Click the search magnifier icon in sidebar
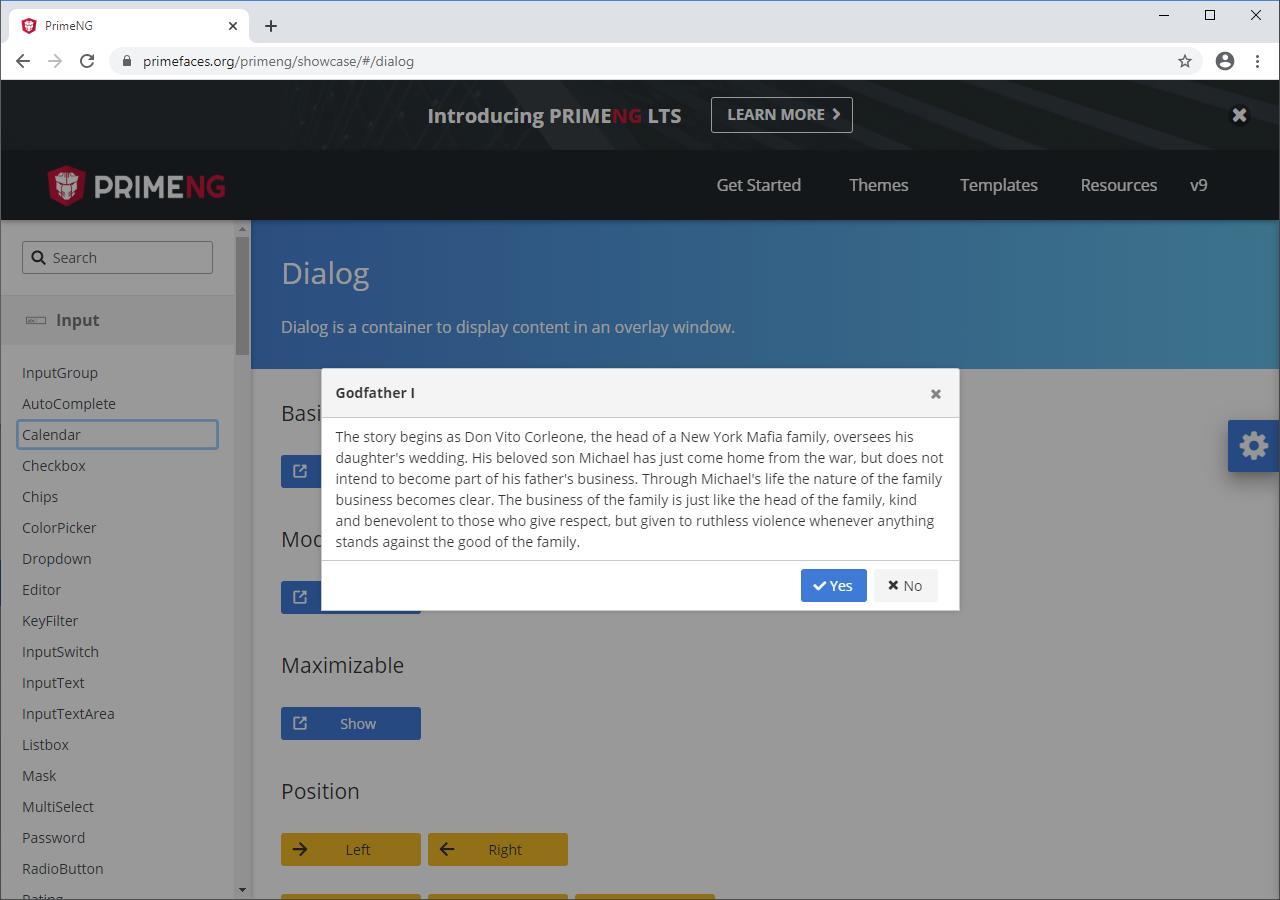 click(x=38, y=257)
